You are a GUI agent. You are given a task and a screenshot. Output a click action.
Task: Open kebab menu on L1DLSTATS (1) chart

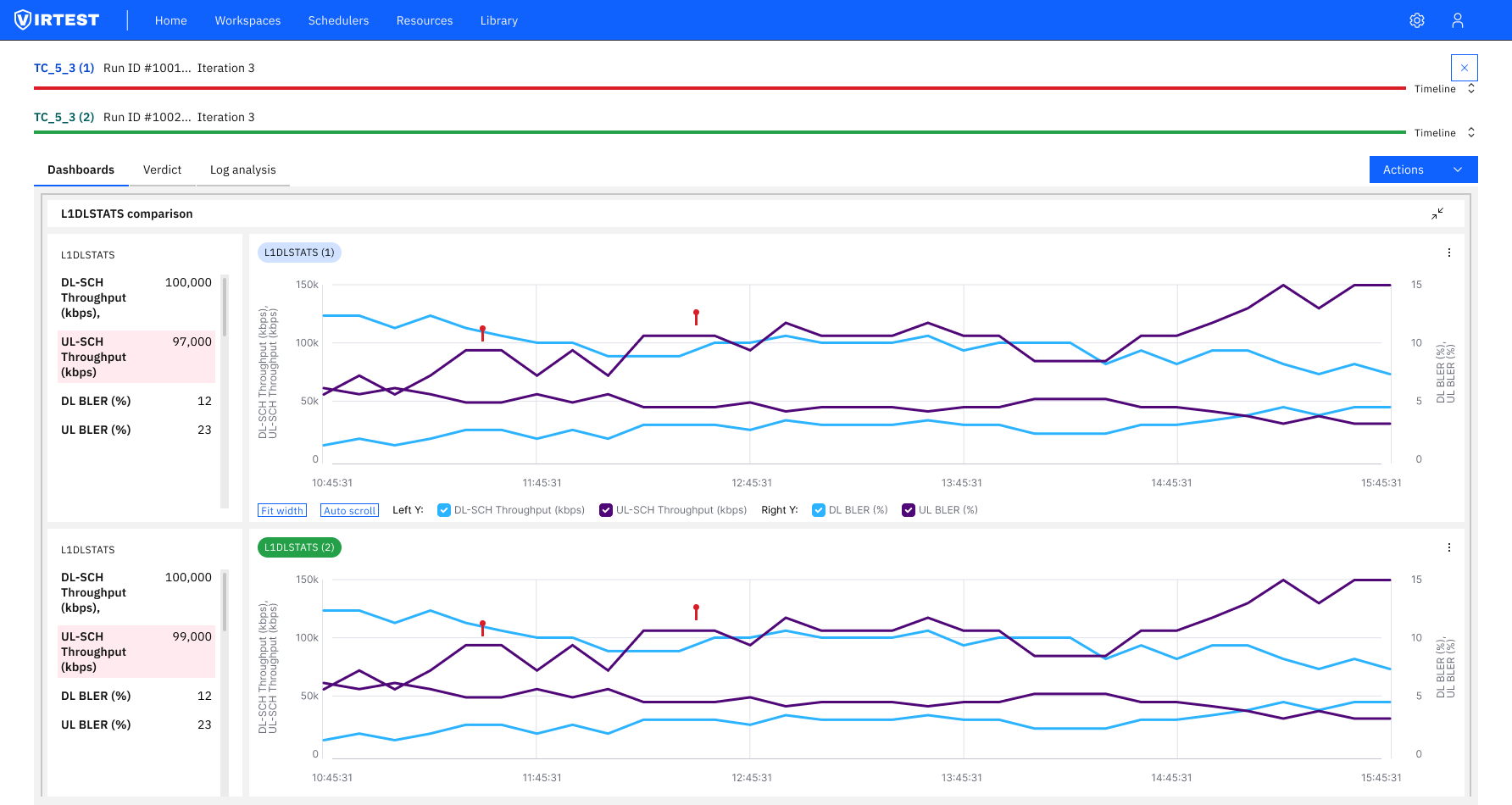click(1449, 252)
